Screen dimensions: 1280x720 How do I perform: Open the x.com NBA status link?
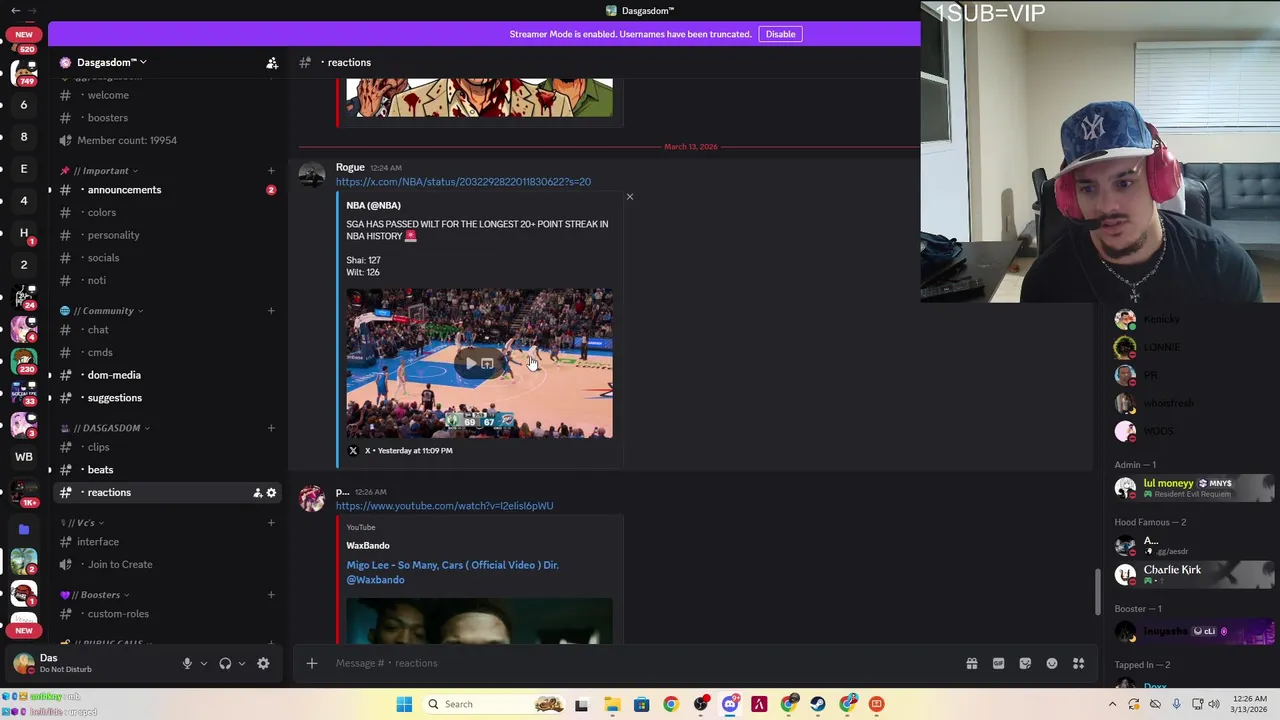coord(463,182)
